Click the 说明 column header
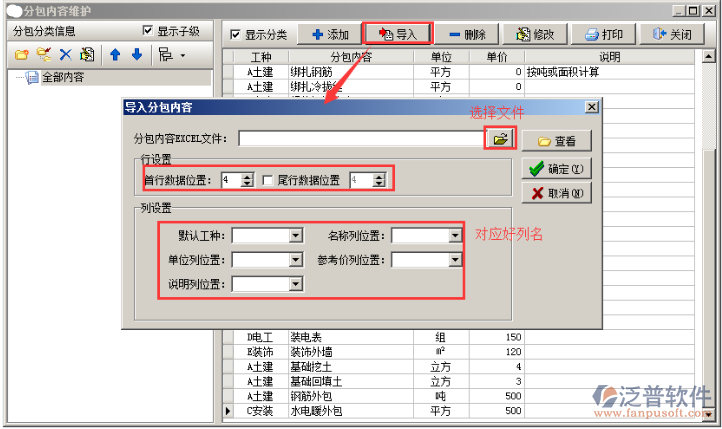Viewport: 722px width, 429px height. (610, 57)
